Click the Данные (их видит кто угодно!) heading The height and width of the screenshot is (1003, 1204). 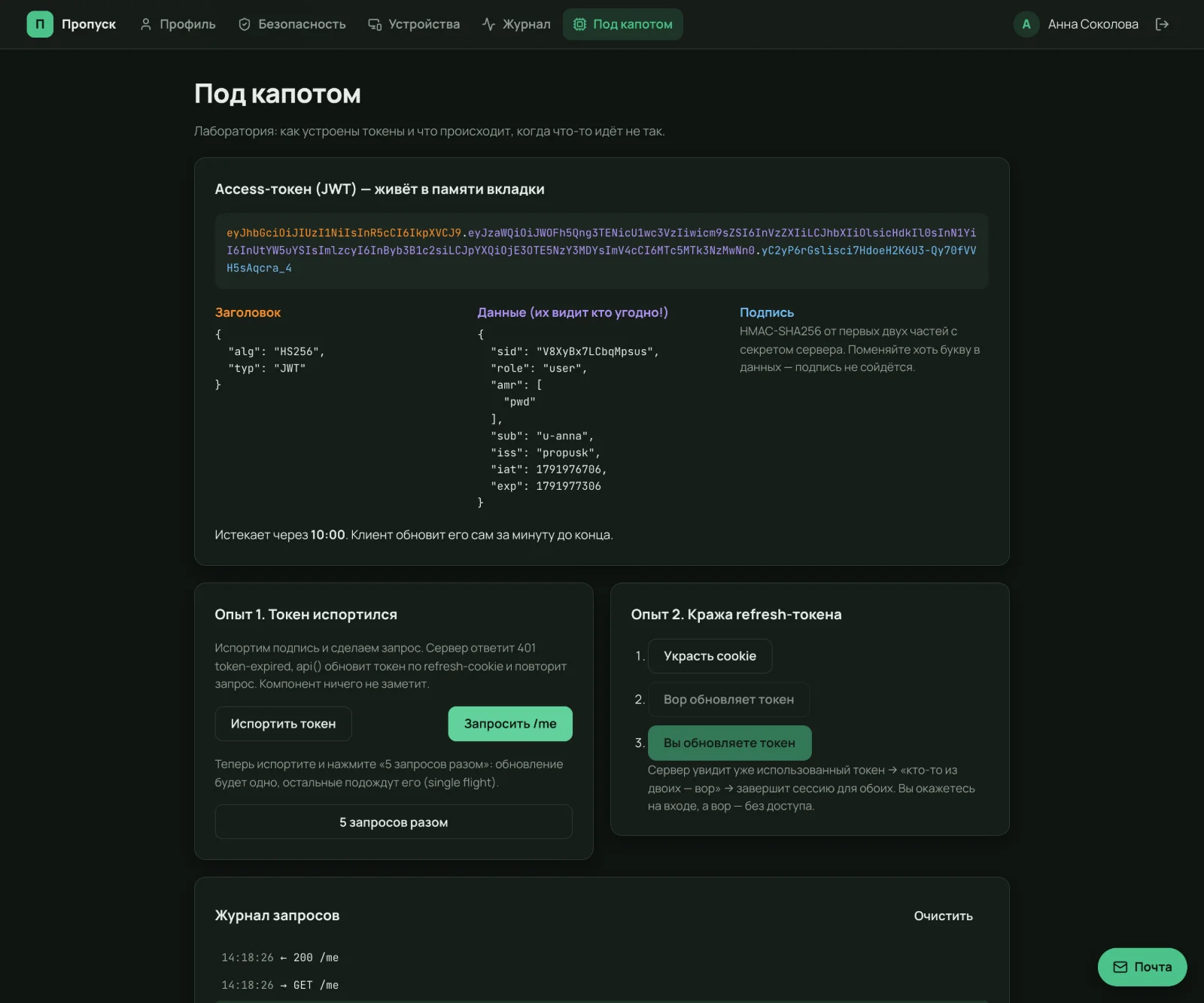[573, 312]
